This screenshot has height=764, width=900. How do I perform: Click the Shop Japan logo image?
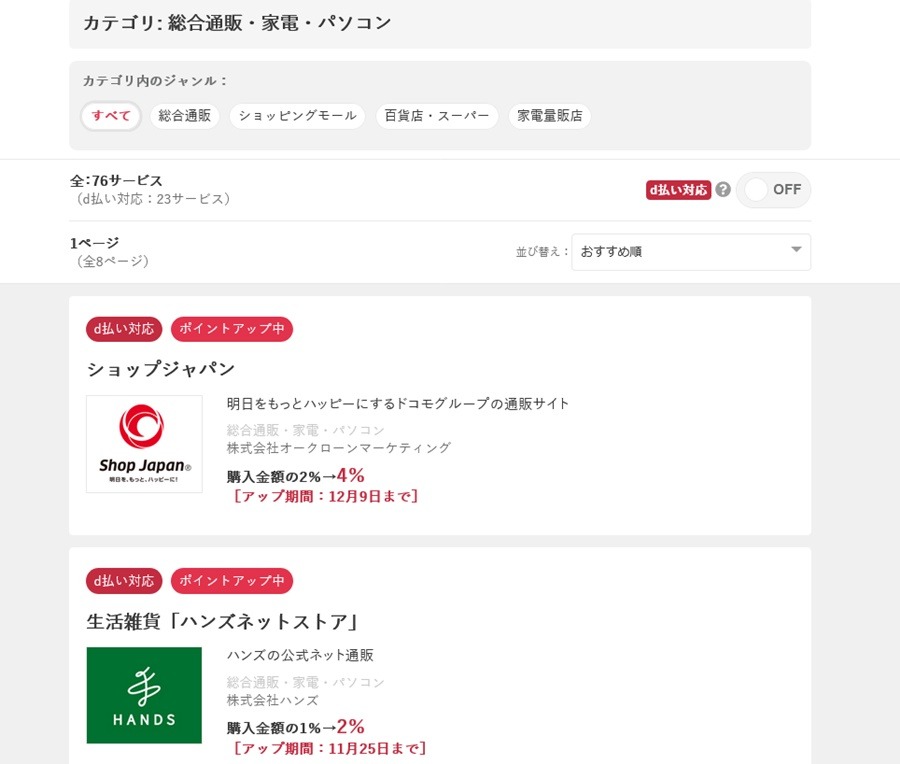[143, 443]
